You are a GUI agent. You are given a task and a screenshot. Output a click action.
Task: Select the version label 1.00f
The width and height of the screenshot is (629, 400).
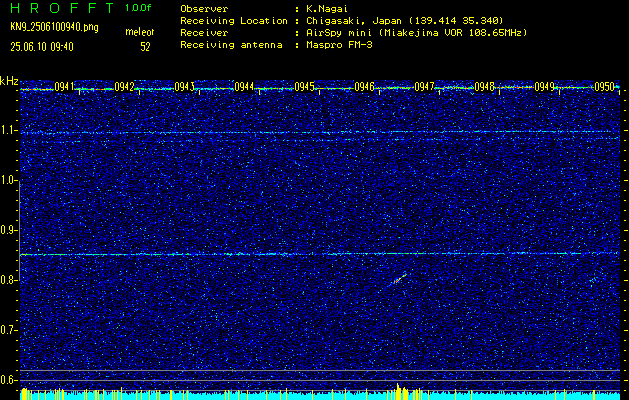click(x=138, y=8)
